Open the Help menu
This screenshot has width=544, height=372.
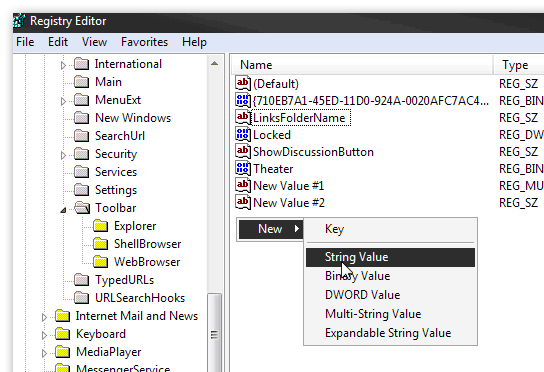194,42
